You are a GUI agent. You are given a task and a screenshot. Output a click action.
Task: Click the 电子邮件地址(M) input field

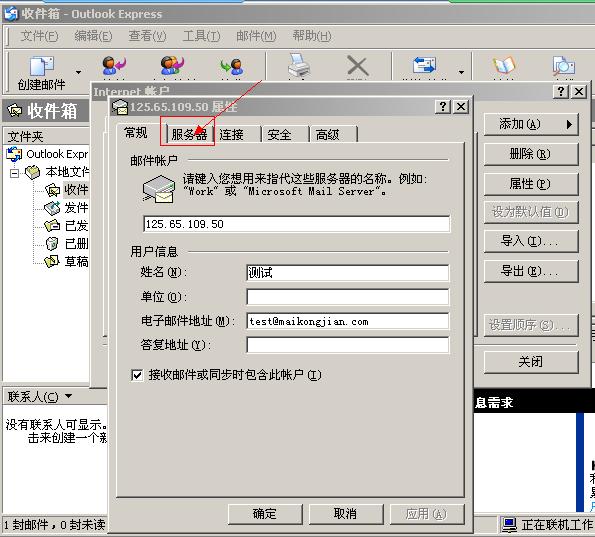pyautogui.click(x=347, y=321)
